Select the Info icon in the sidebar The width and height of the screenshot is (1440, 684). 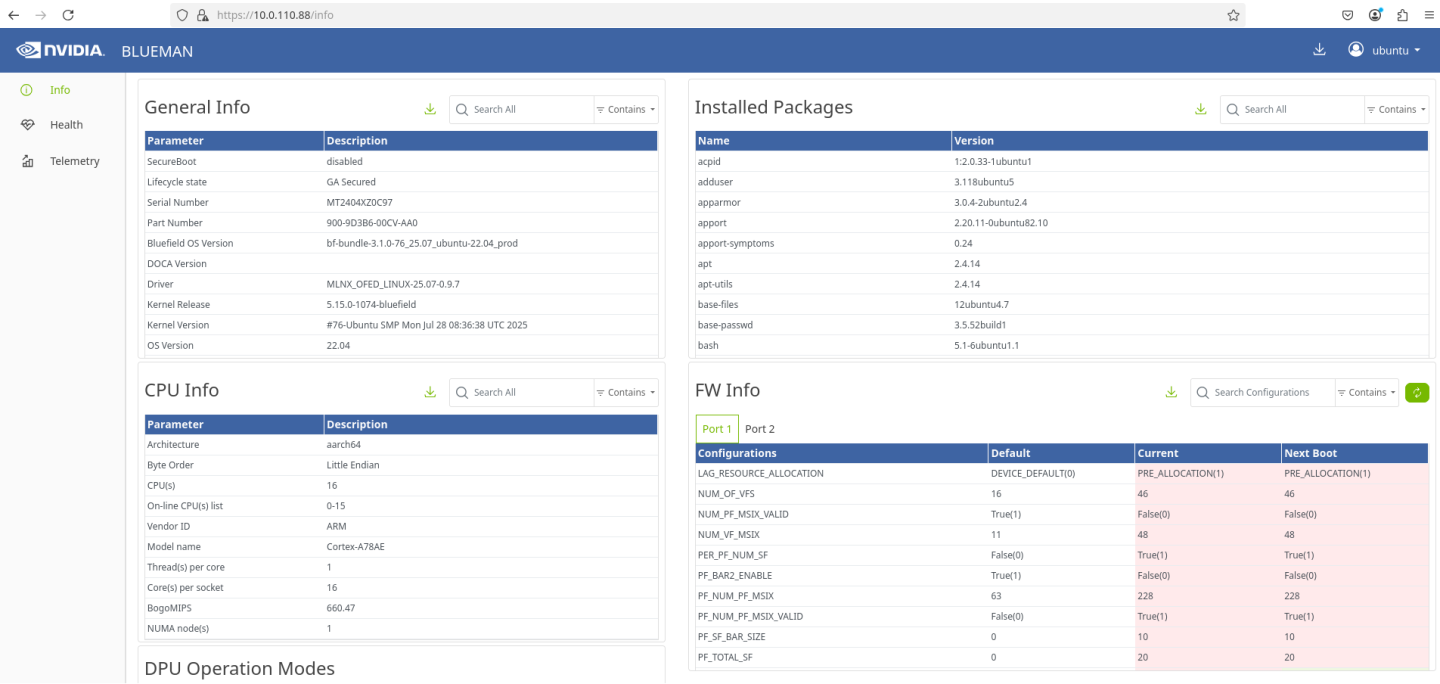pos(26,89)
